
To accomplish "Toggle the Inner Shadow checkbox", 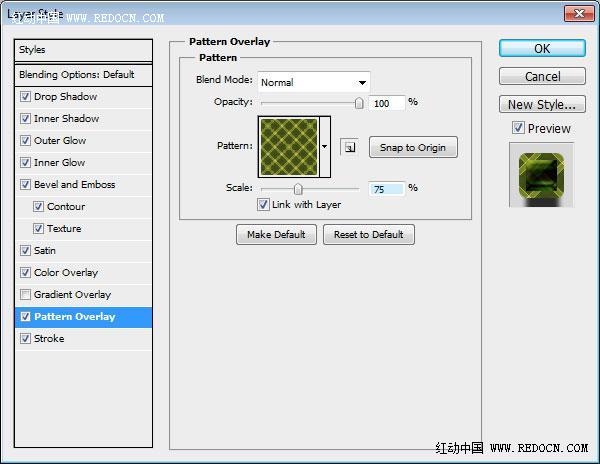I will (25, 119).
